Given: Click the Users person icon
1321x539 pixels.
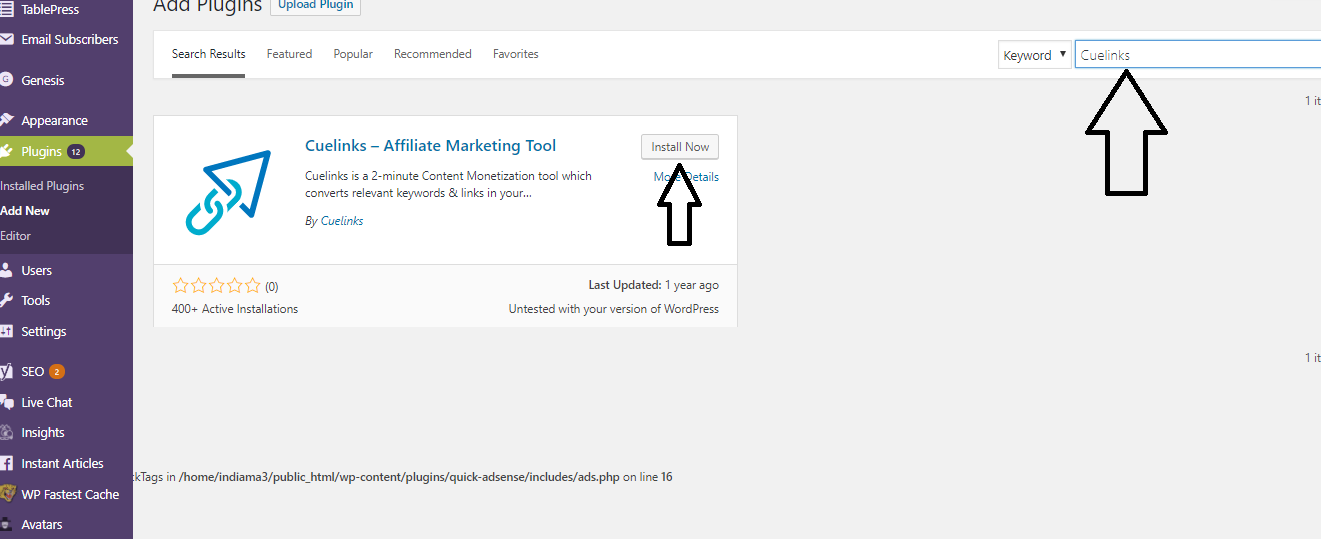Looking at the screenshot, I should click(6, 270).
